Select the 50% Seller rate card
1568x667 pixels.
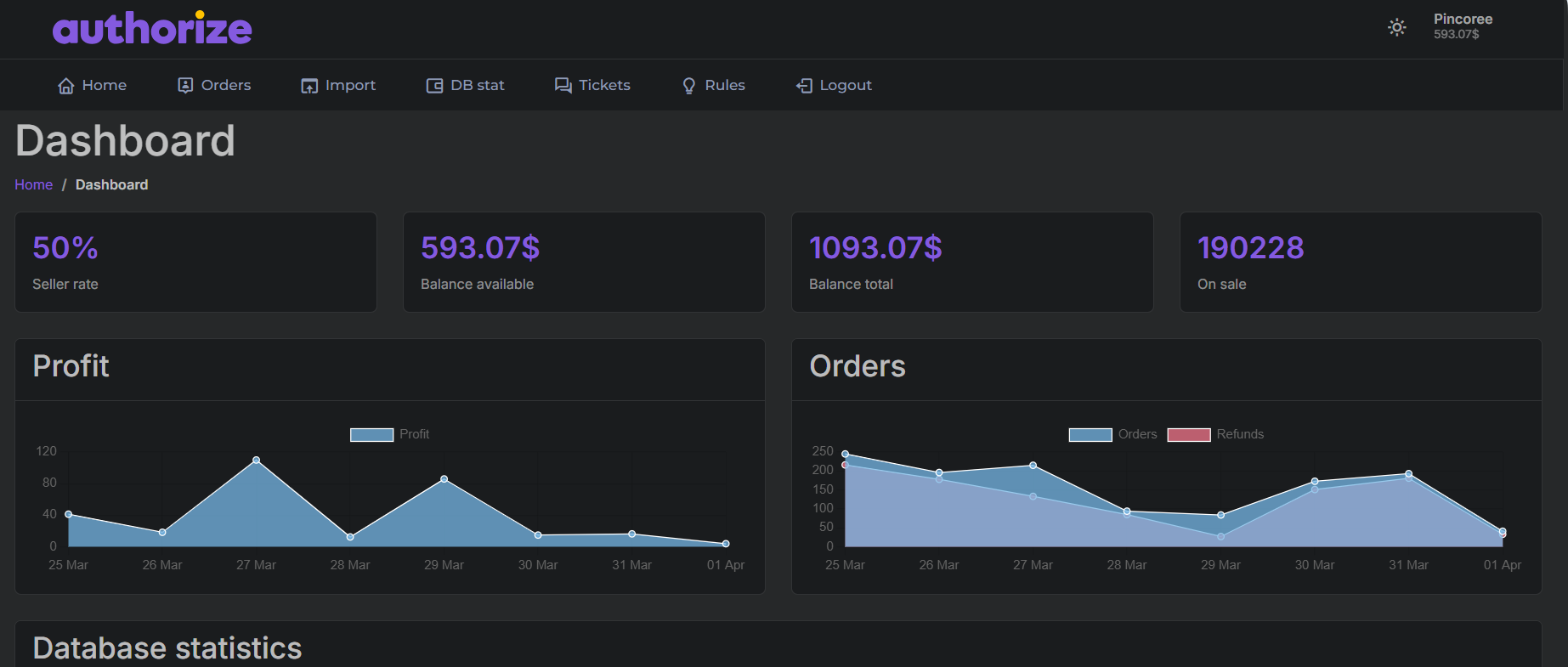click(195, 262)
